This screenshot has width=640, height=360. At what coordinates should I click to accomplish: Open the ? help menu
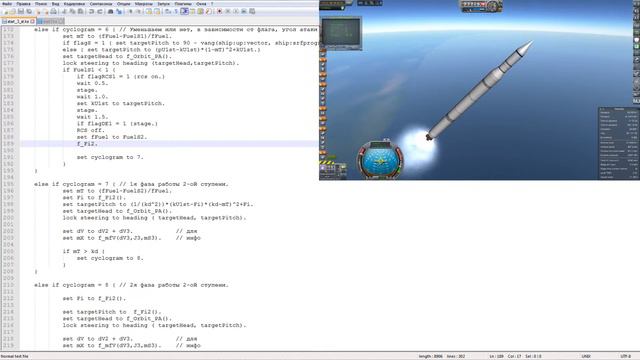212,4
